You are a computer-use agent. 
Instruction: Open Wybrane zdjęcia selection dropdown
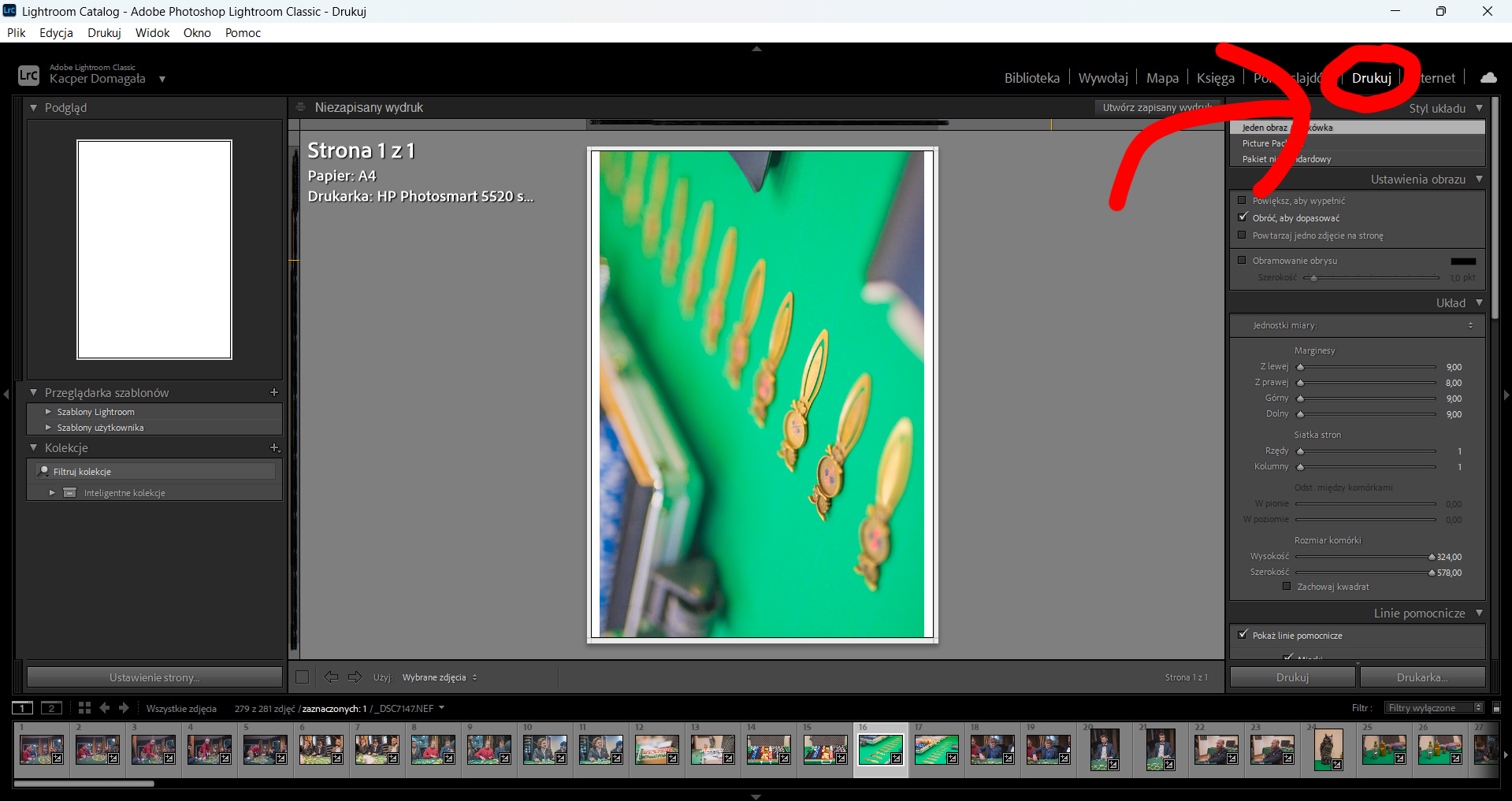click(440, 677)
